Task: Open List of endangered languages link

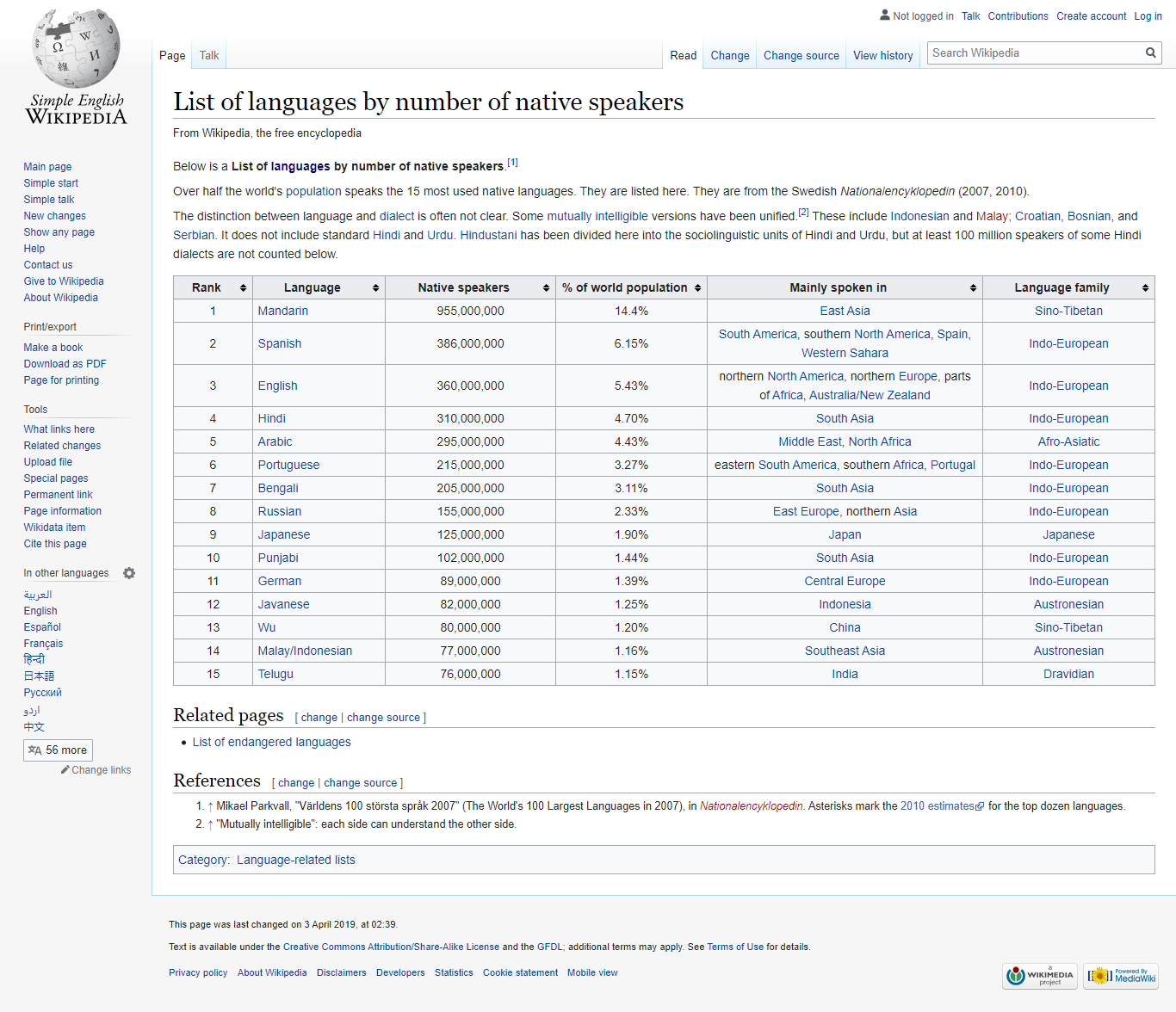Action: [x=272, y=742]
